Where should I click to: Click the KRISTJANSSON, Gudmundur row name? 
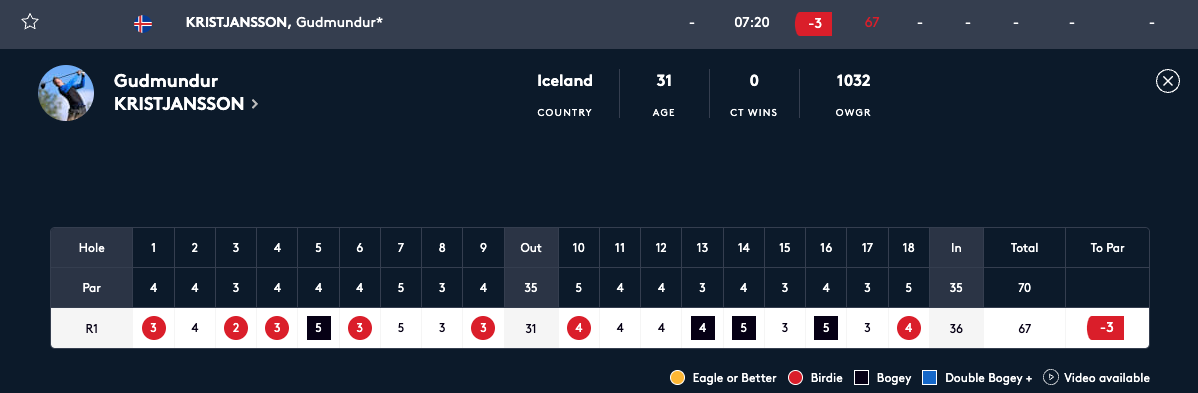click(284, 22)
